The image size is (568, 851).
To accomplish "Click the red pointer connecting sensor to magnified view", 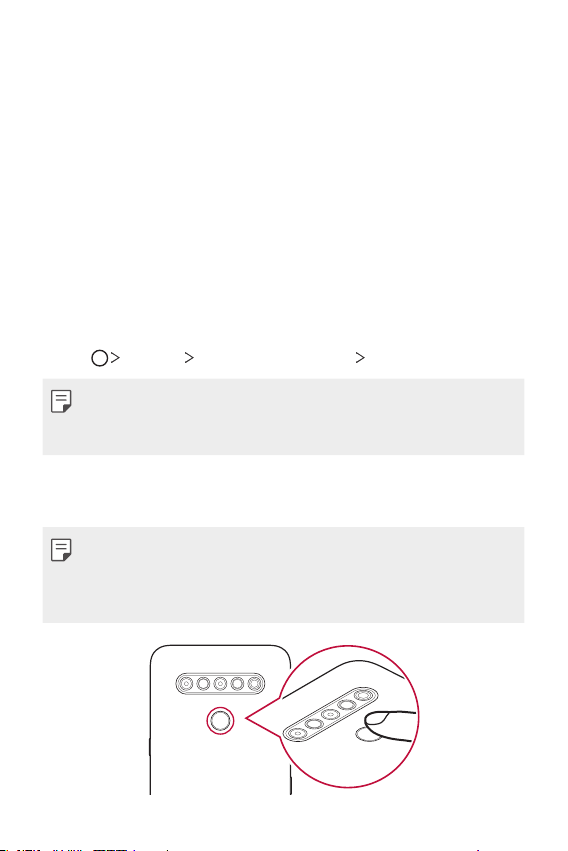I will pos(263,718).
